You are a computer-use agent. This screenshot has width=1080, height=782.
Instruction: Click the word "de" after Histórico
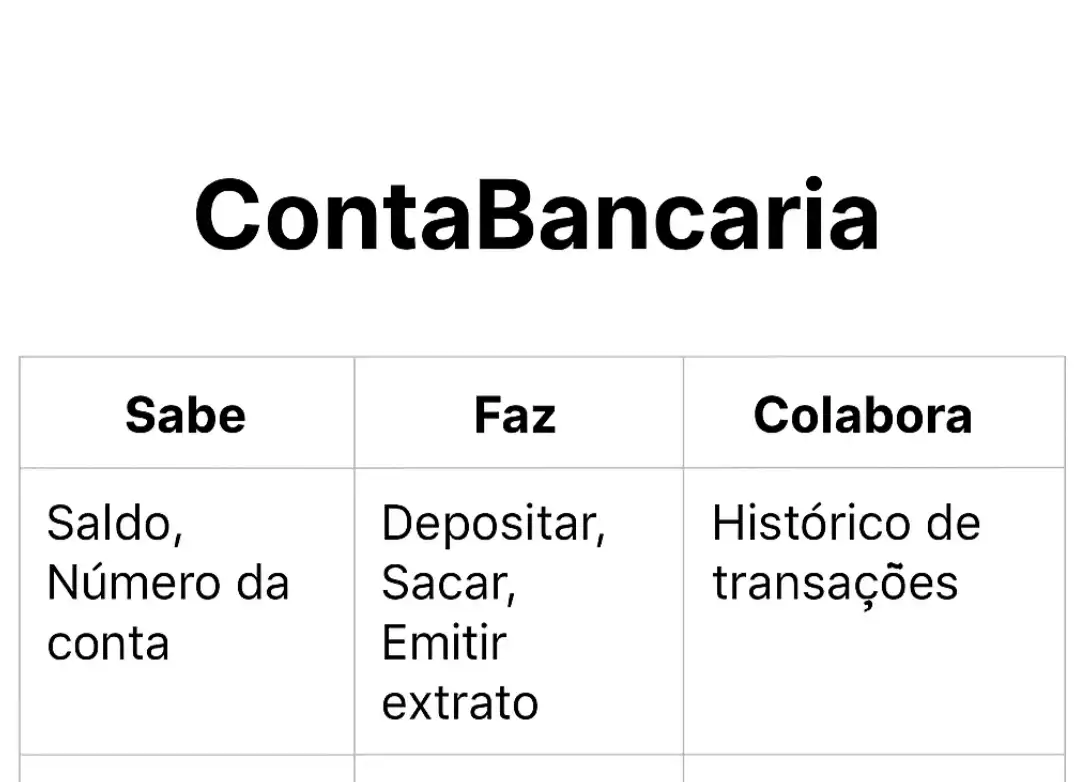pyautogui.click(x=956, y=523)
